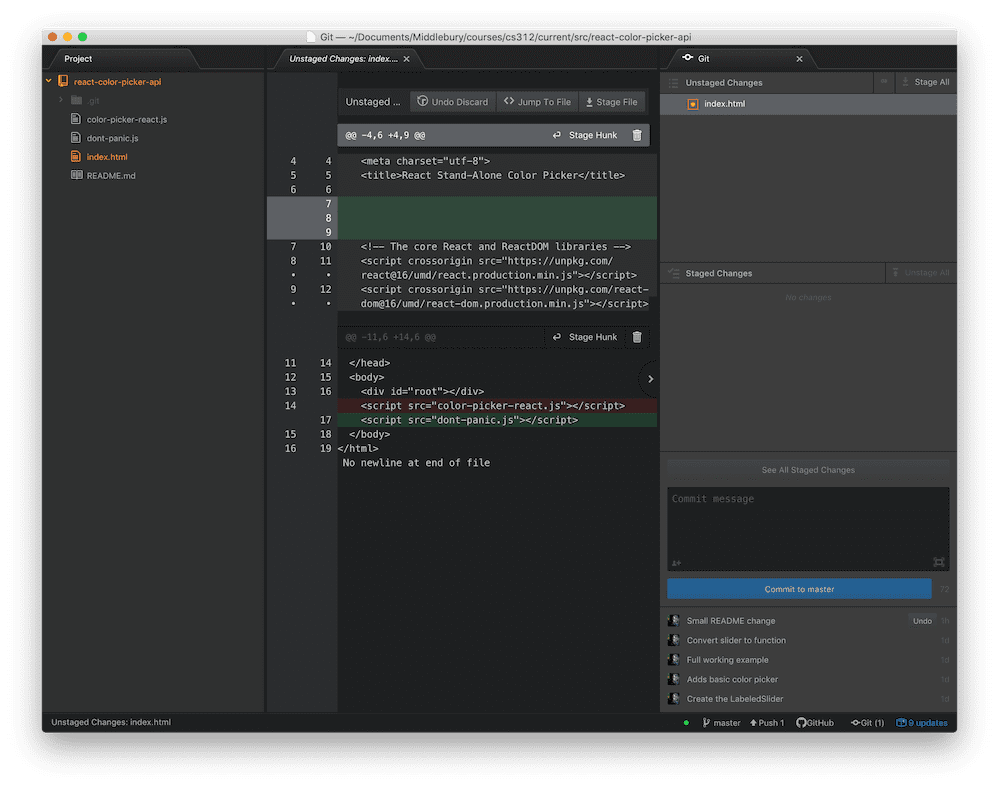Click Stage Hunk for the -11,6 +14,6 hunk
999x788 pixels.
click(x=585, y=337)
